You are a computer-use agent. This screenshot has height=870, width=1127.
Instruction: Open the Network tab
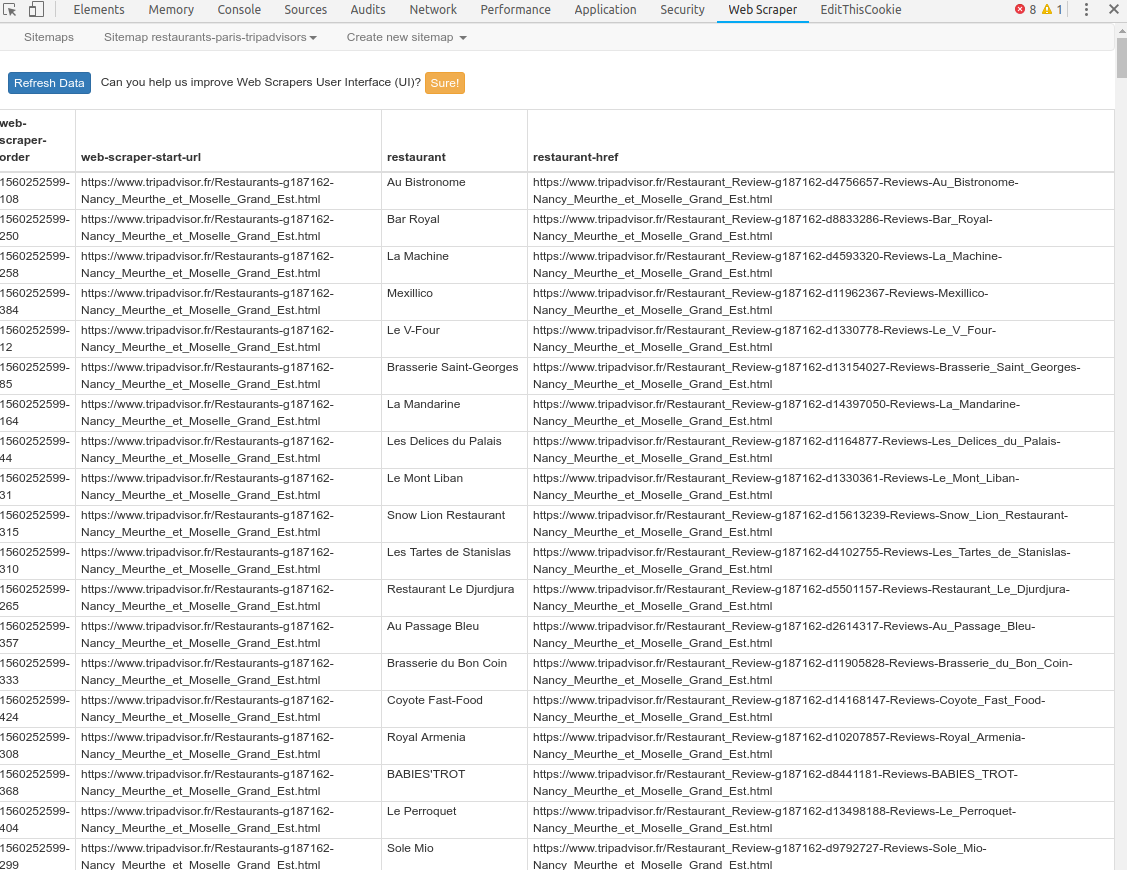tap(433, 10)
